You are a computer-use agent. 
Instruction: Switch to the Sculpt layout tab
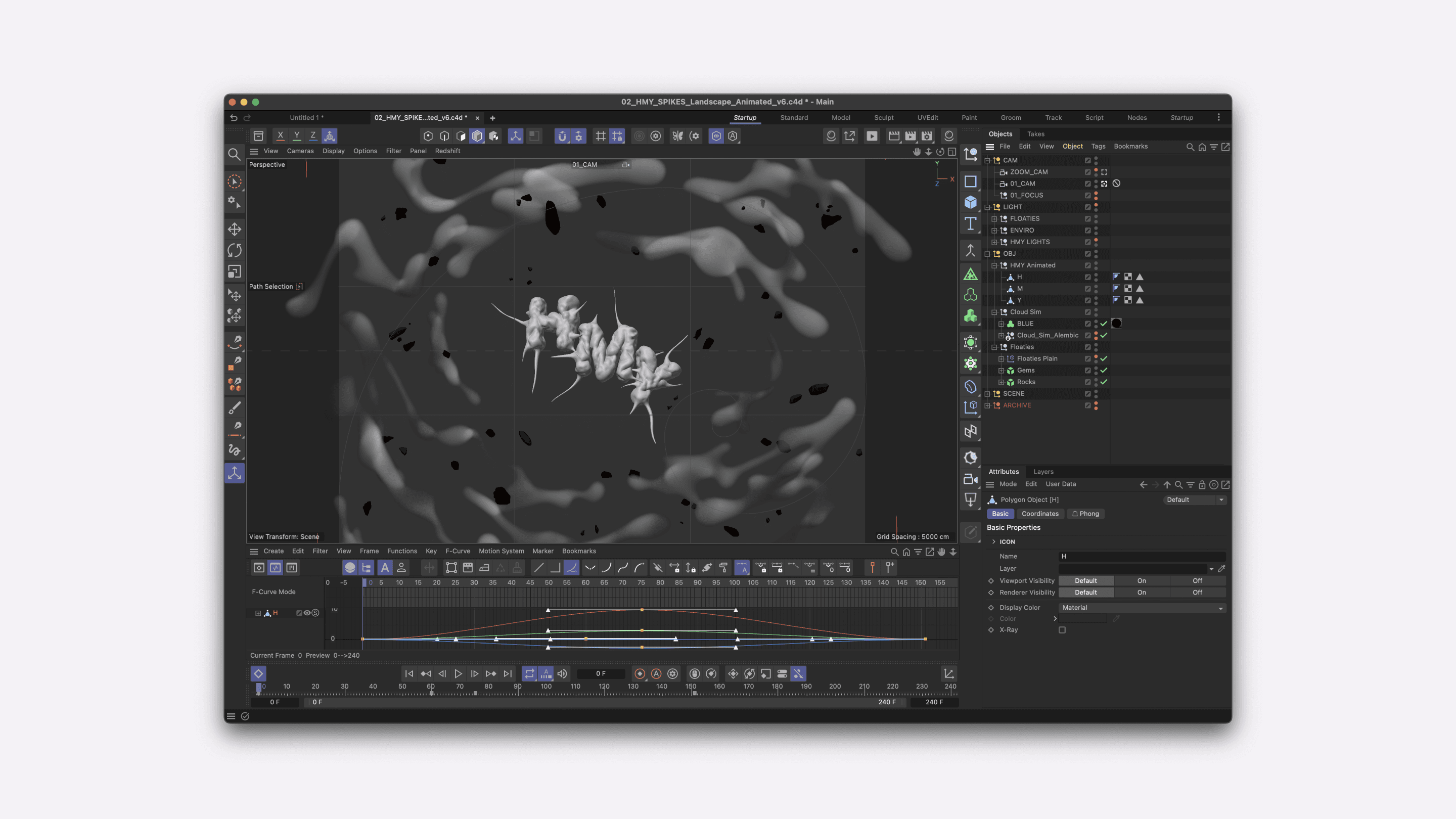[883, 118]
